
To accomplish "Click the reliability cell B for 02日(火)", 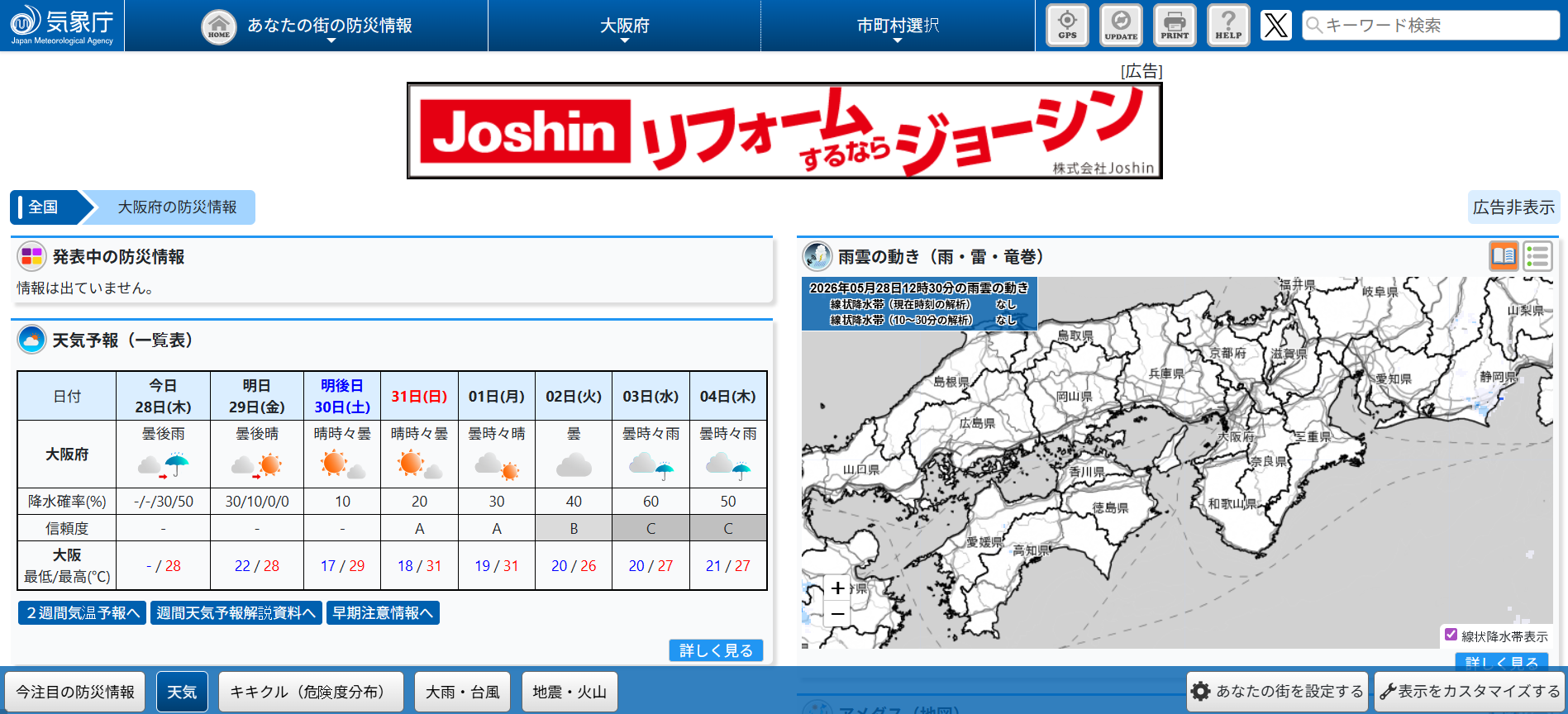I will pos(574,528).
